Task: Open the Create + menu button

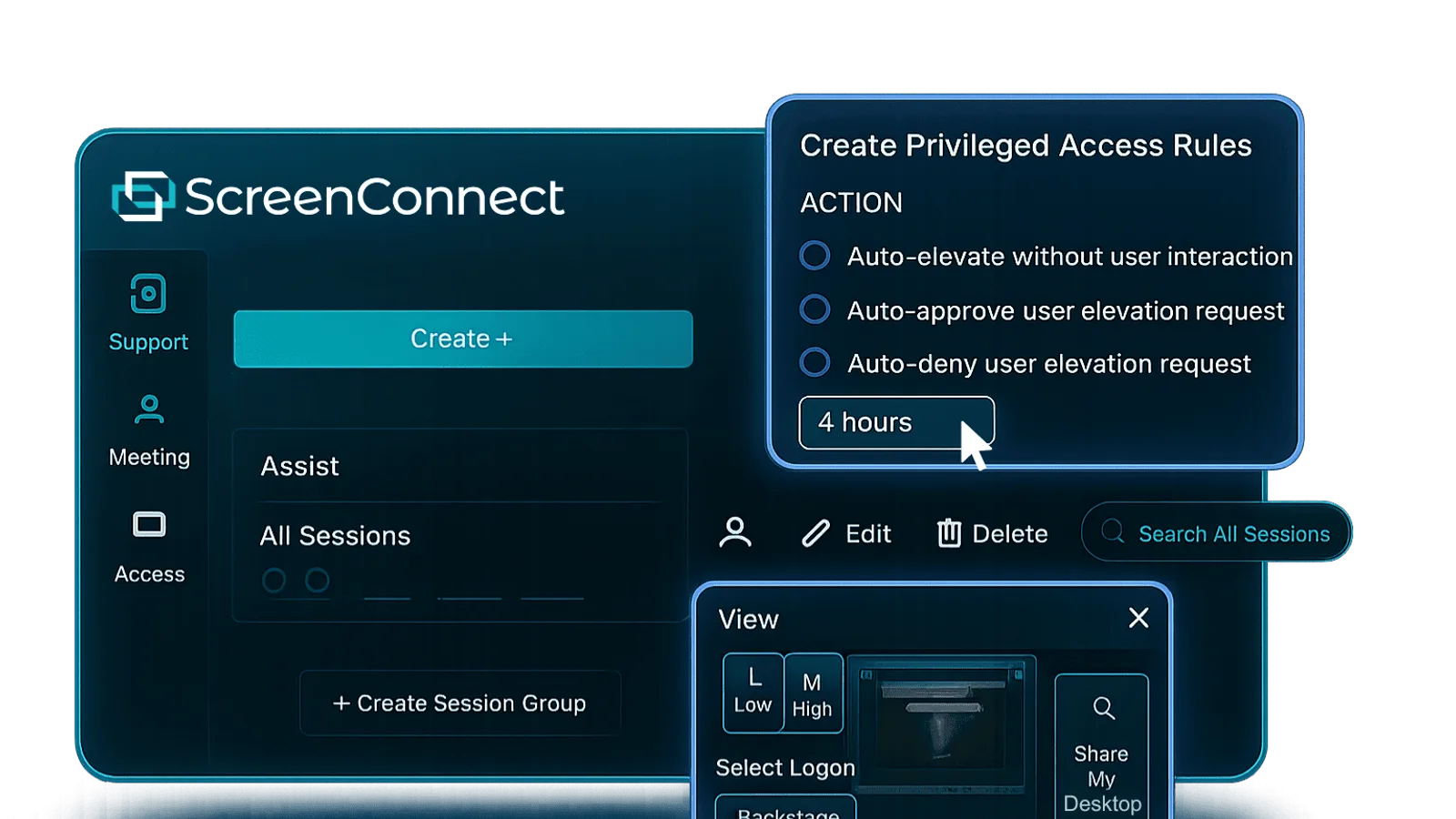Action: click(x=463, y=339)
